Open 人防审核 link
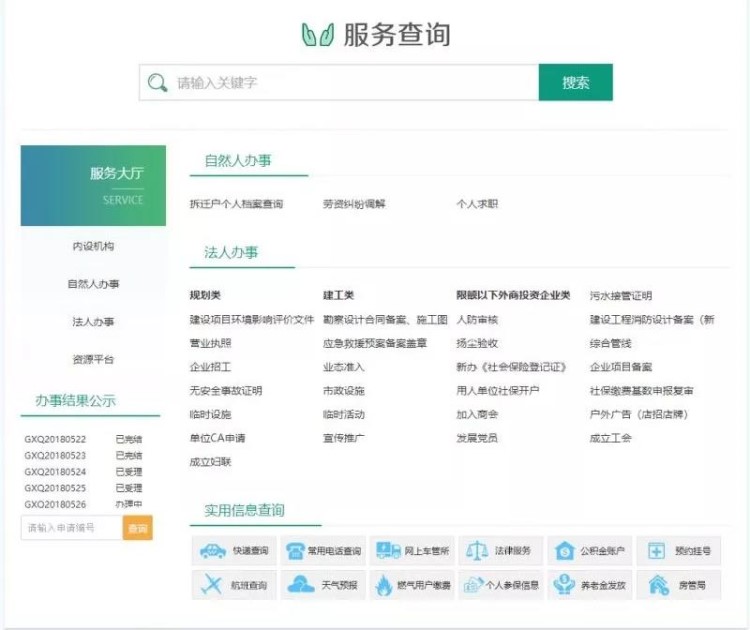 coord(477,320)
